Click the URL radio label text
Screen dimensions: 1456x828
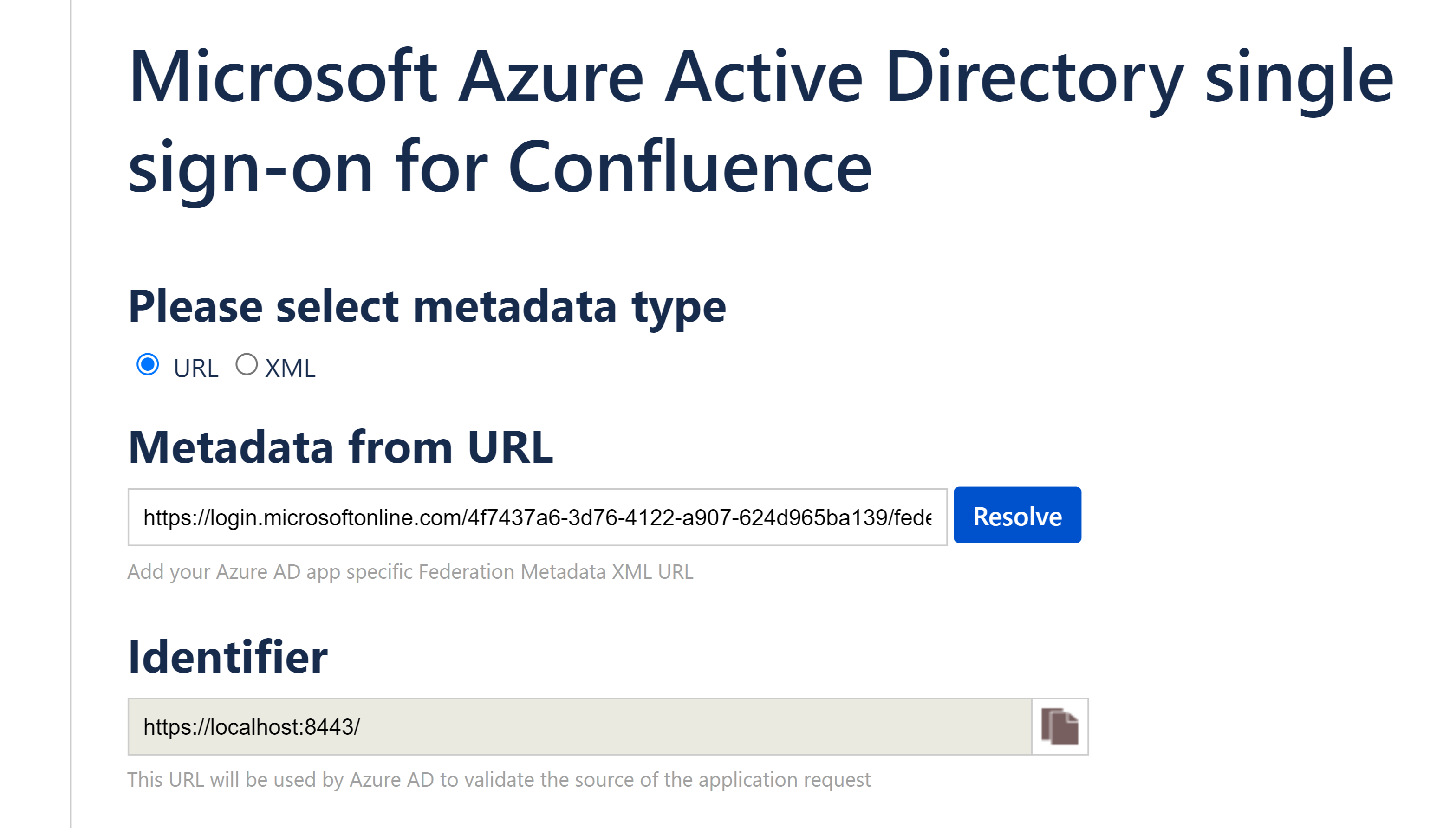195,368
